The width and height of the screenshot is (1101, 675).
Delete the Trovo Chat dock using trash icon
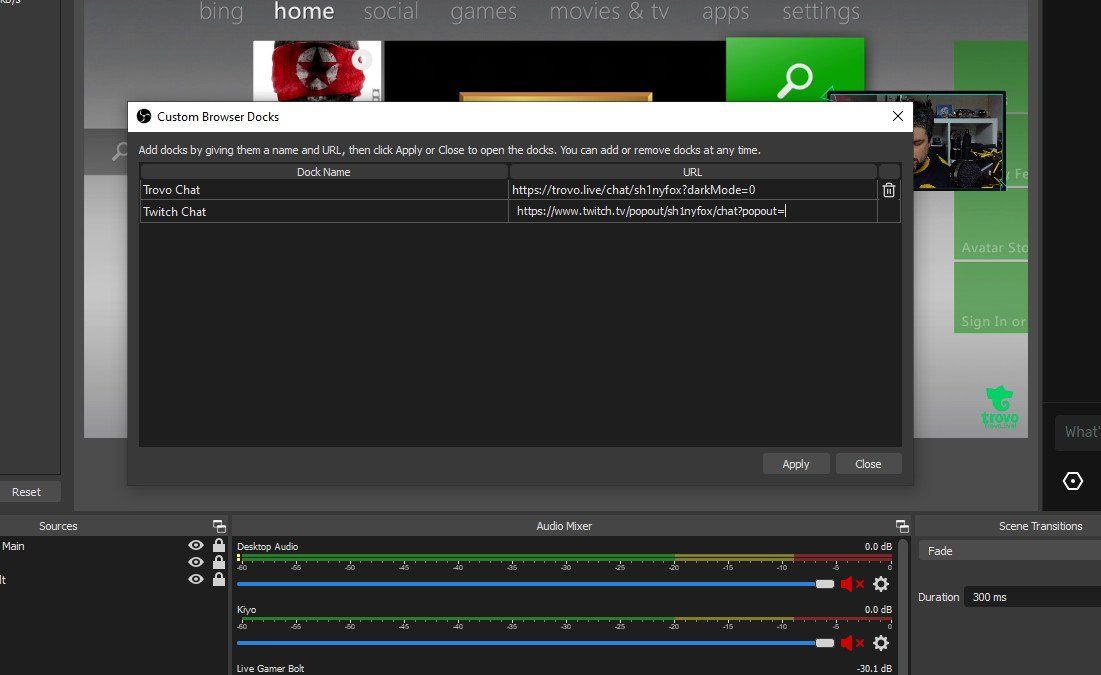pyautogui.click(x=888, y=189)
